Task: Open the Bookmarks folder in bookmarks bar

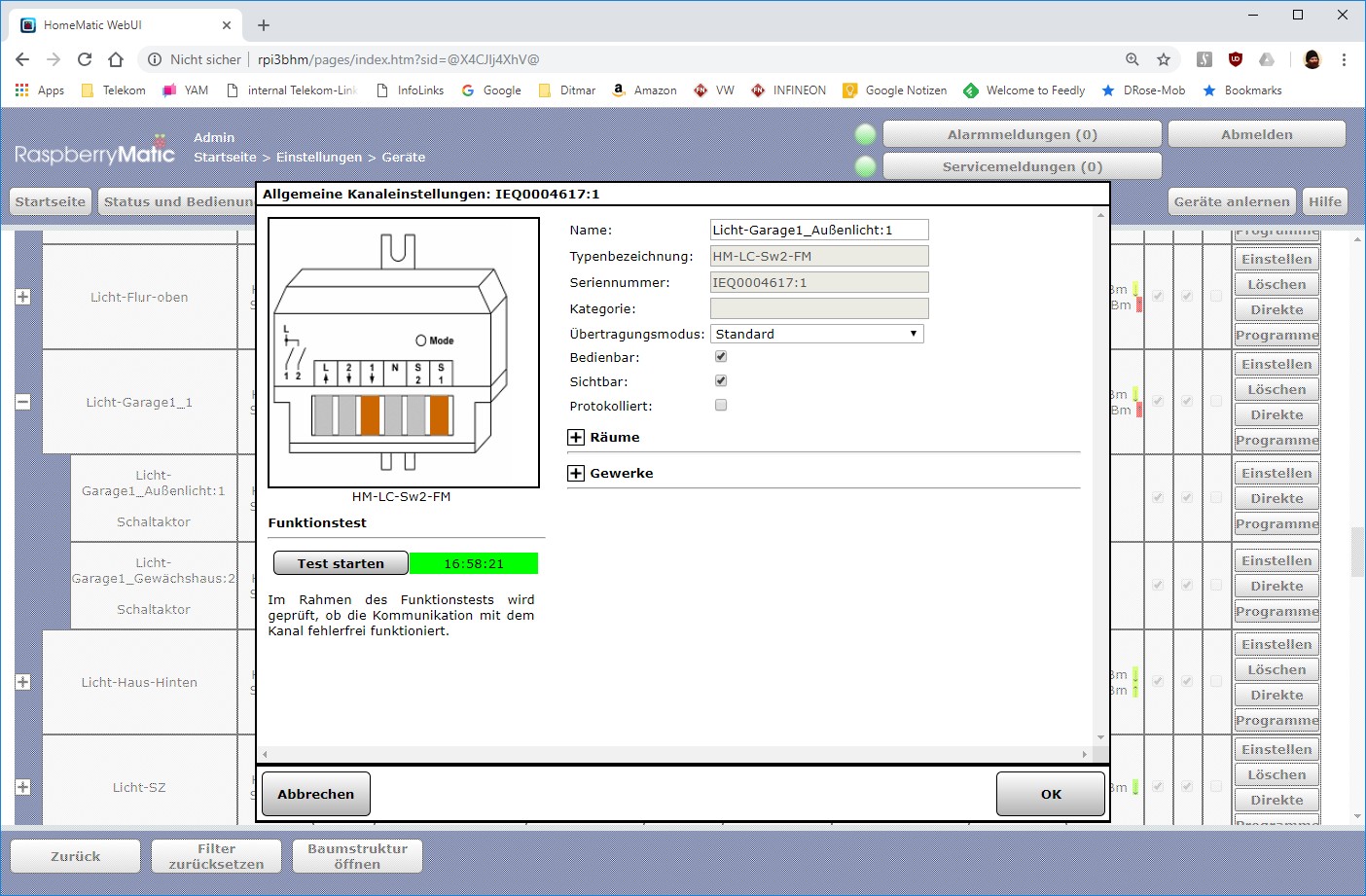Action: 1242,90
